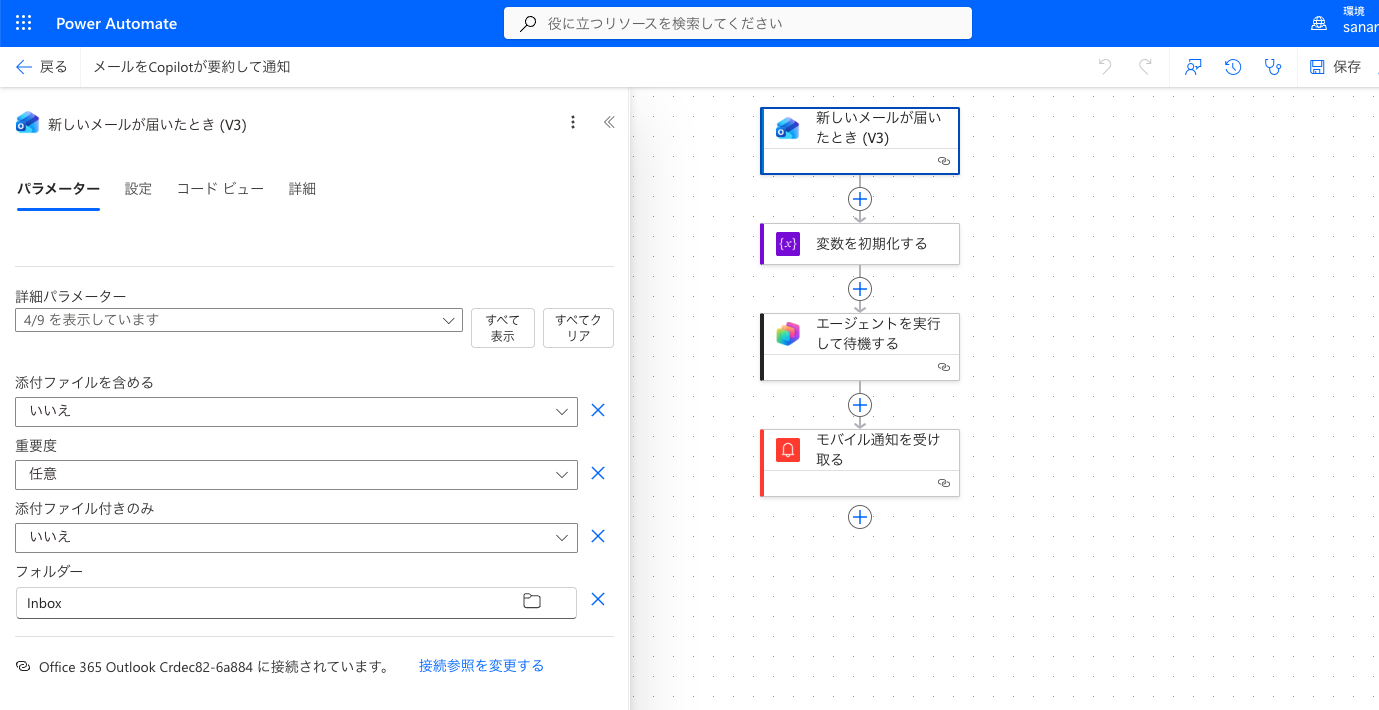
Task: Click the Office 365 Outlook connection text
Action: point(214,667)
